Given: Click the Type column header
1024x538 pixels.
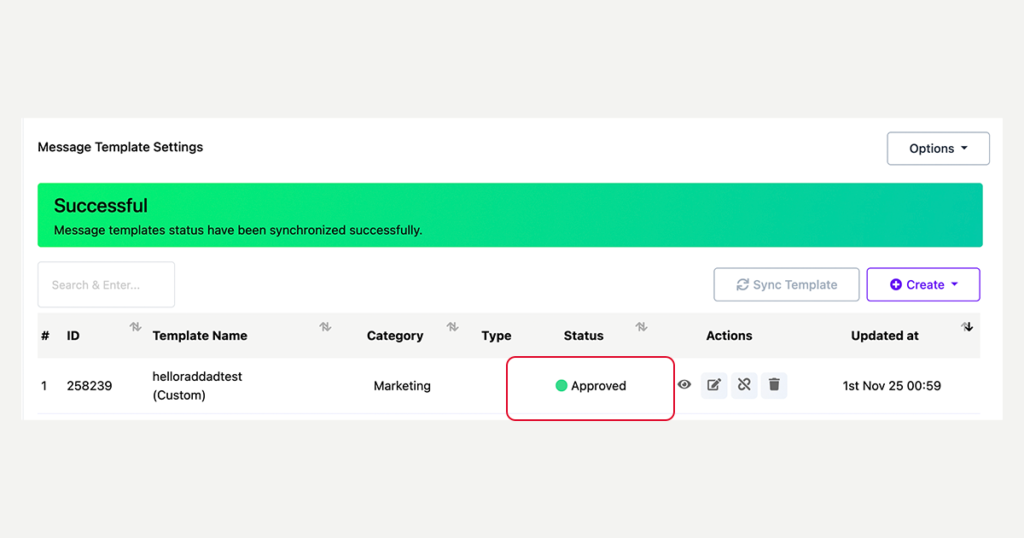Looking at the screenshot, I should pyautogui.click(x=496, y=336).
